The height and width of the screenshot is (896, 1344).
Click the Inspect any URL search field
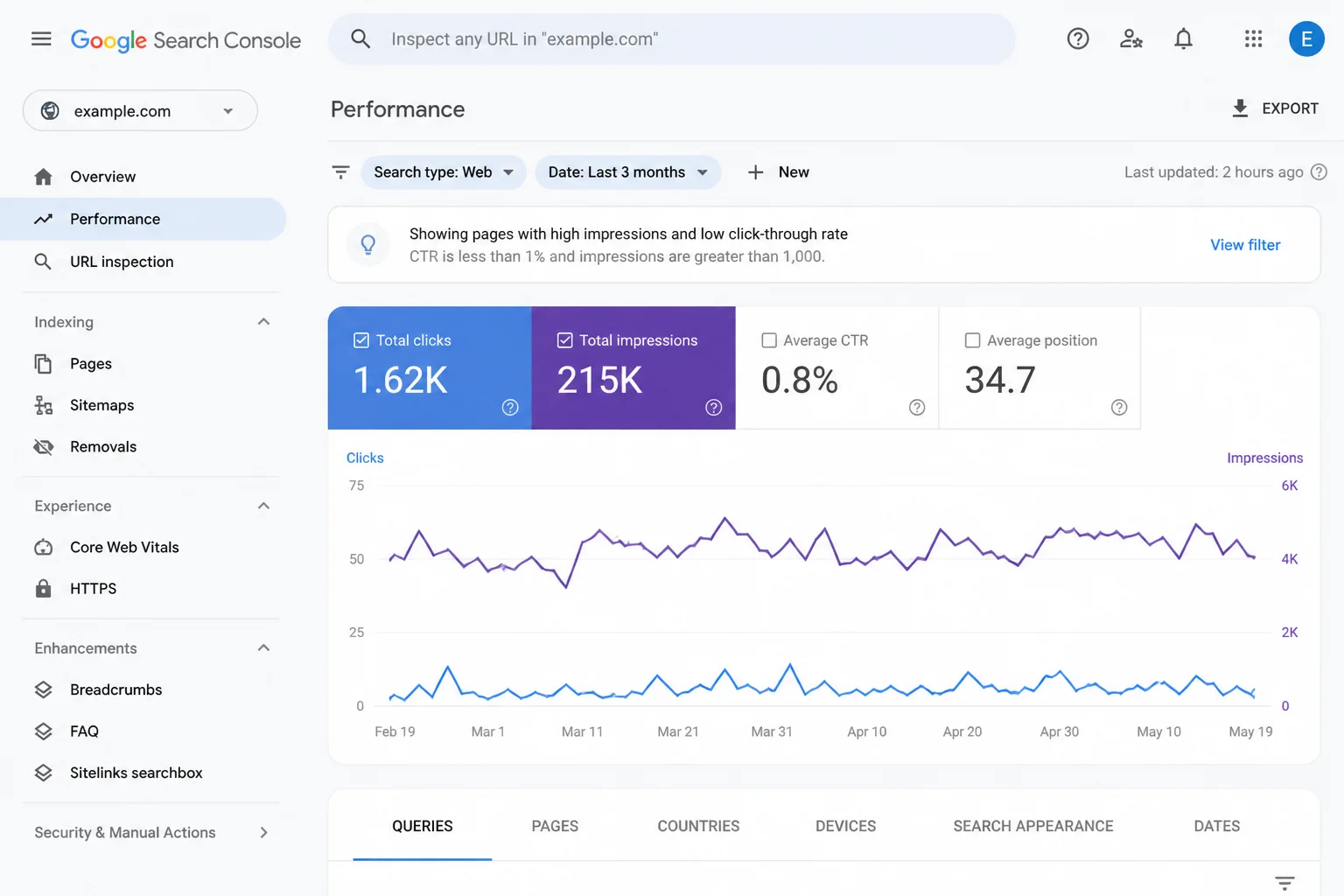pyautogui.click(x=672, y=38)
